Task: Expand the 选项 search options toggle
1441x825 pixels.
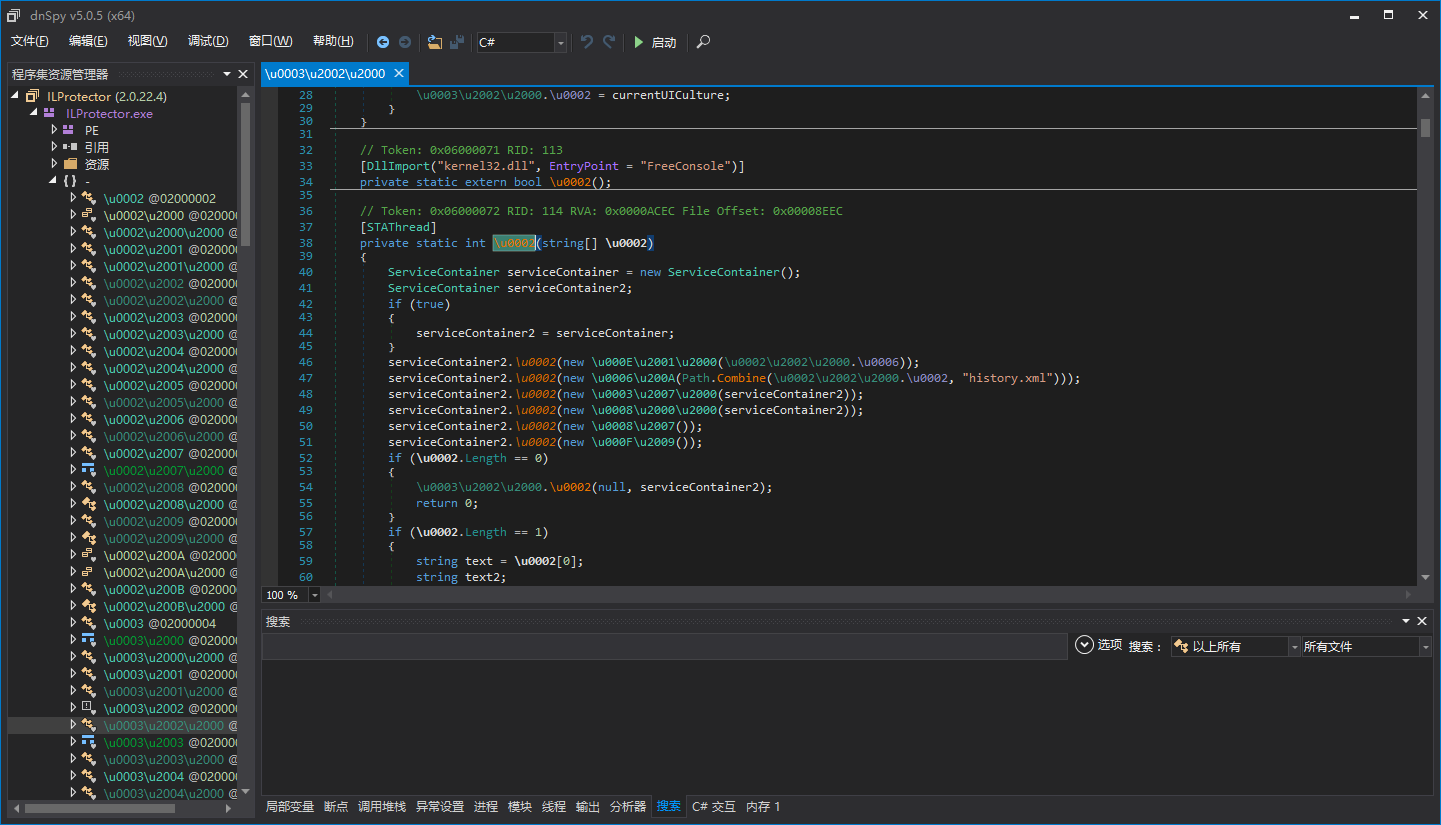Action: coord(1084,645)
